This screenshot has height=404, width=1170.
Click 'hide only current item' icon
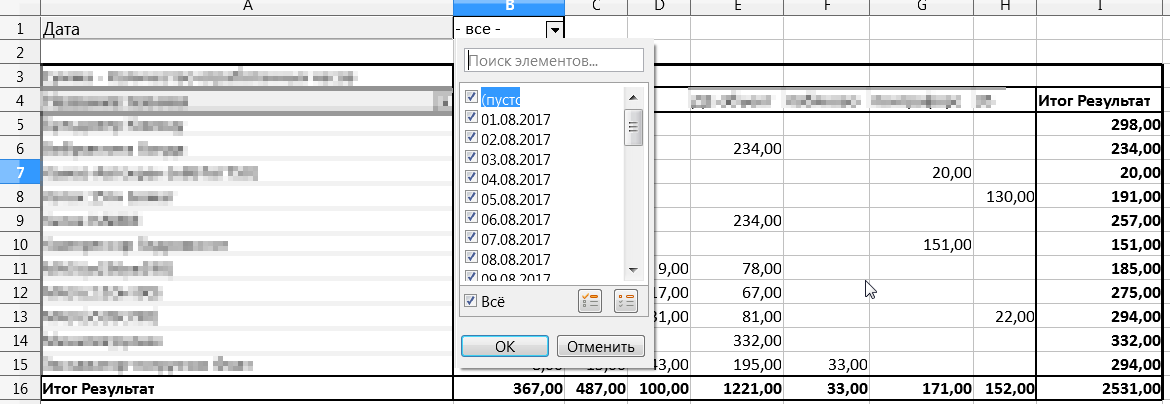click(x=625, y=302)
